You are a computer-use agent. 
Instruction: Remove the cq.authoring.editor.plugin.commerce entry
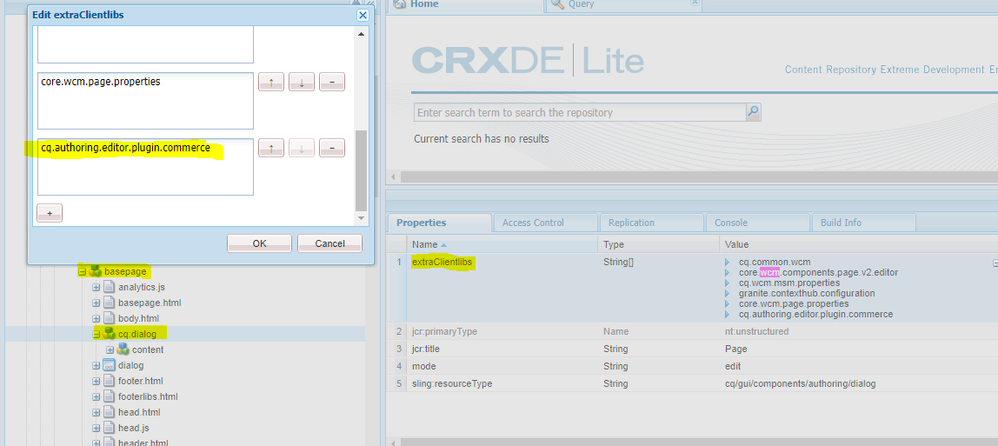(332, 148)
